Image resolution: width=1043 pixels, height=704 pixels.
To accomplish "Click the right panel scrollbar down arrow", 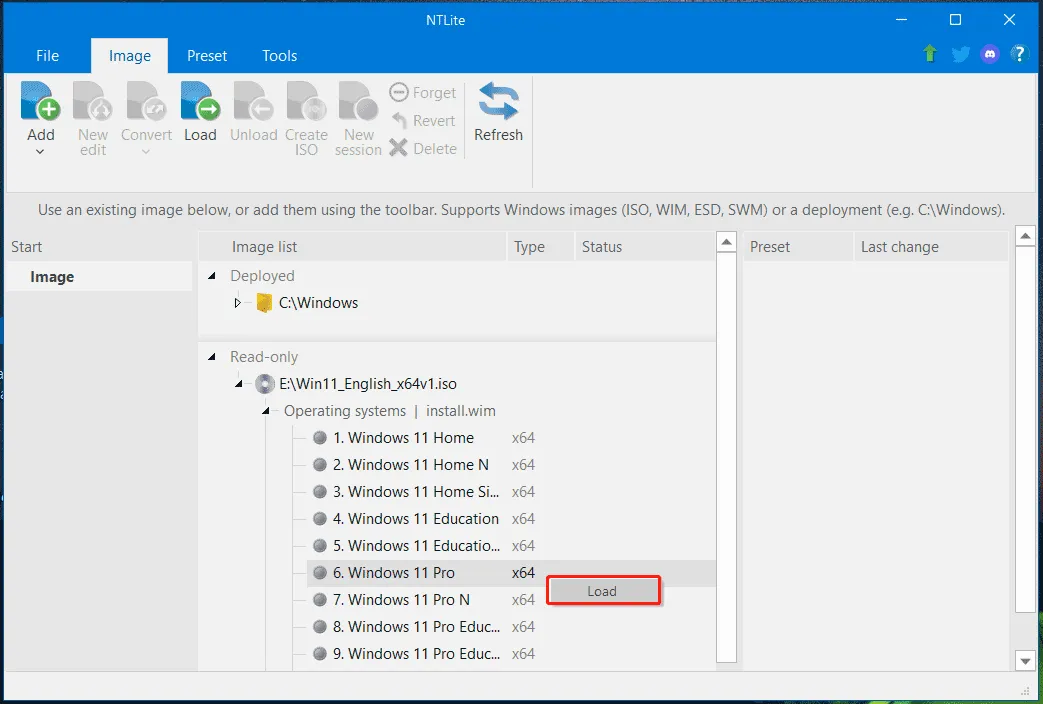I will tap(1026, 661).
